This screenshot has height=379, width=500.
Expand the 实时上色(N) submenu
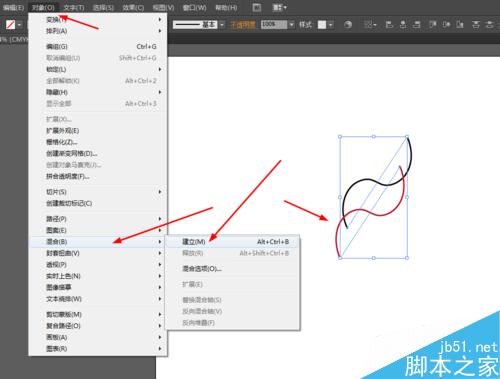pos(98,276)
